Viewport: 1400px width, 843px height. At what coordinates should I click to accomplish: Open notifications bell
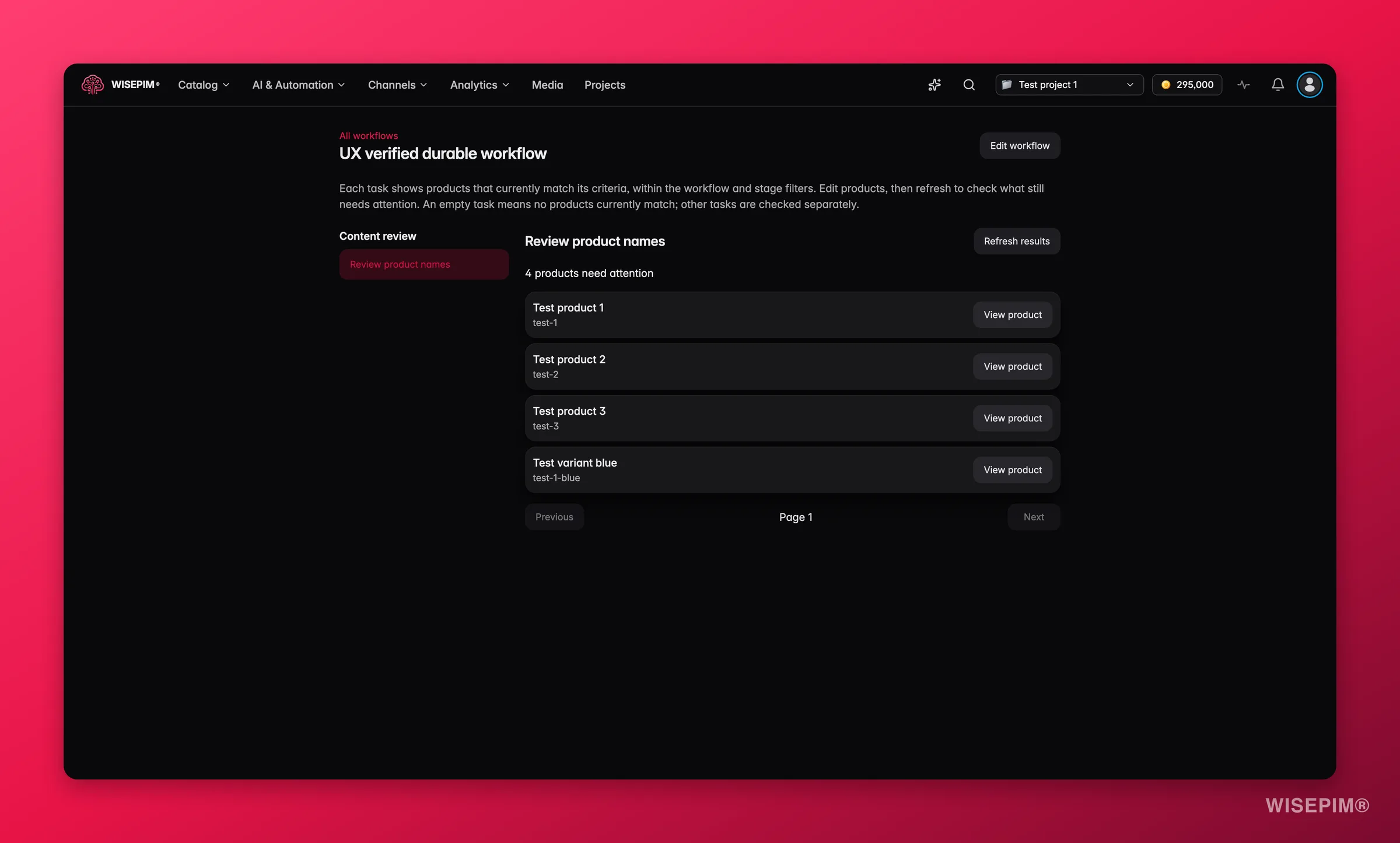tap(1278, 85)
